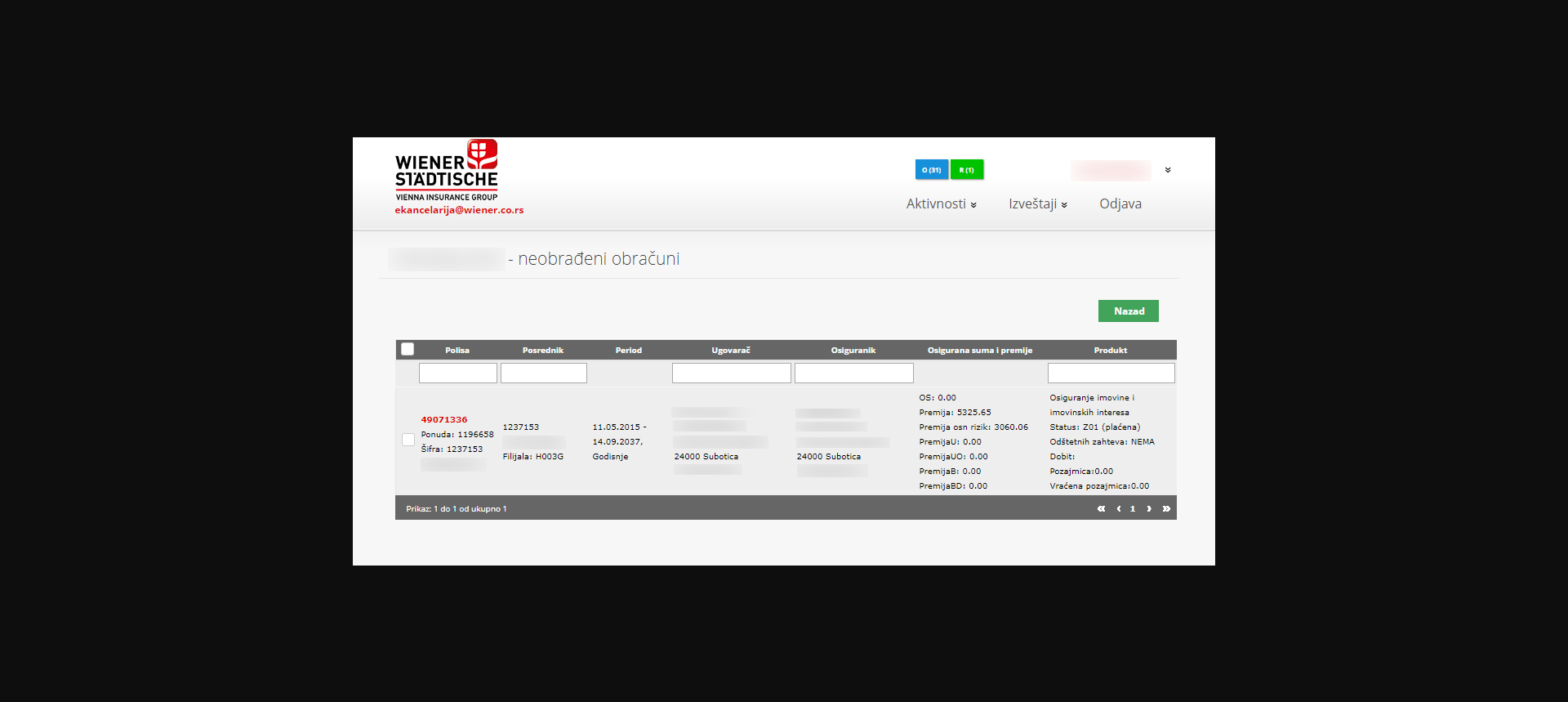Click the ekancelarija@wiener.co.rs email link

(x=459, y=210)
